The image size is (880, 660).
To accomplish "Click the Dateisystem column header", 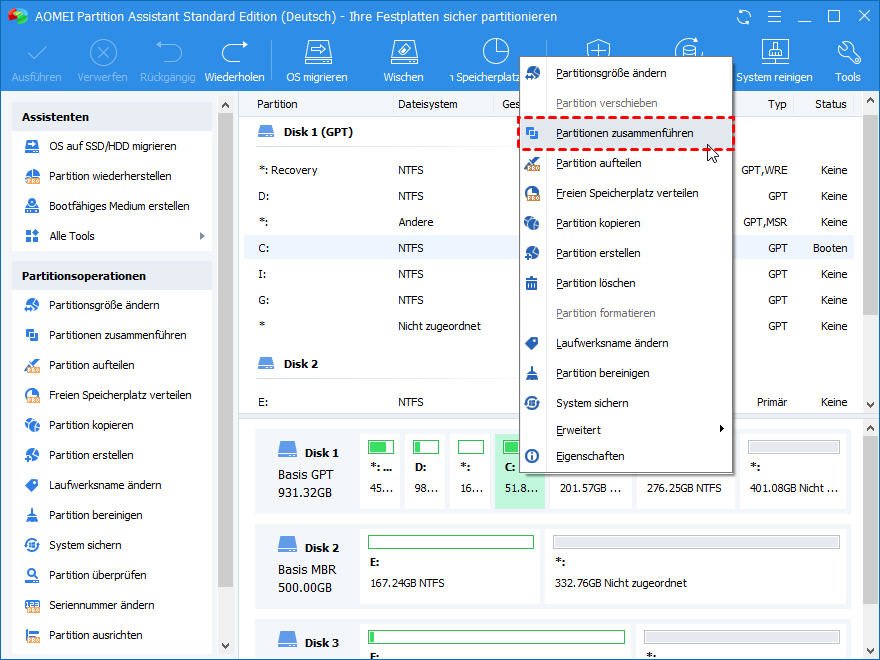I will [428, 104].
